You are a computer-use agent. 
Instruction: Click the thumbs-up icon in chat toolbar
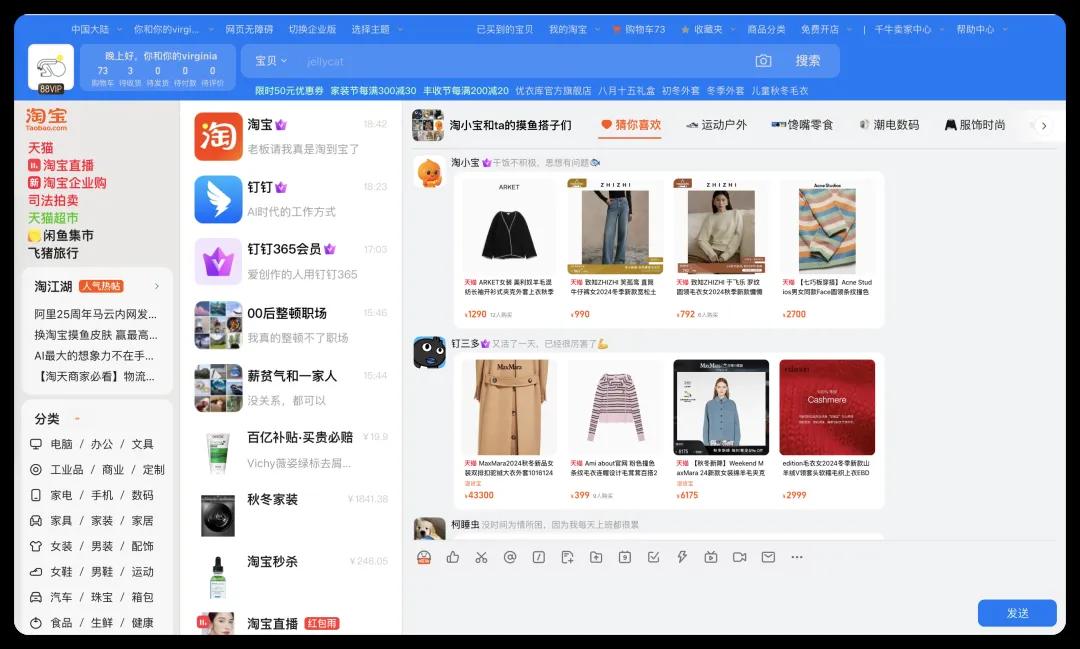[453, 557]
